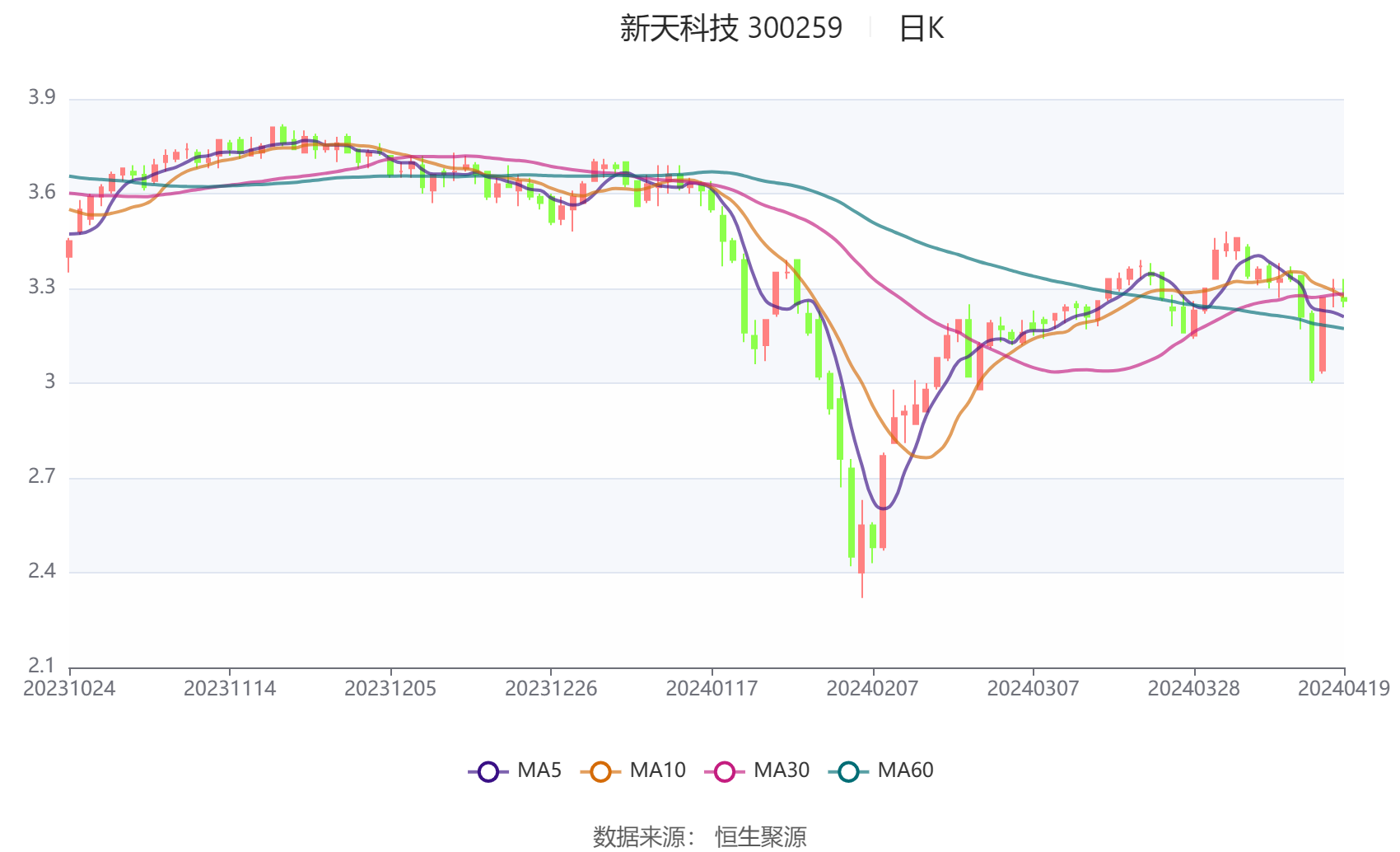
Task: Disable the MA60 series via its label
Action: point(905,770)
